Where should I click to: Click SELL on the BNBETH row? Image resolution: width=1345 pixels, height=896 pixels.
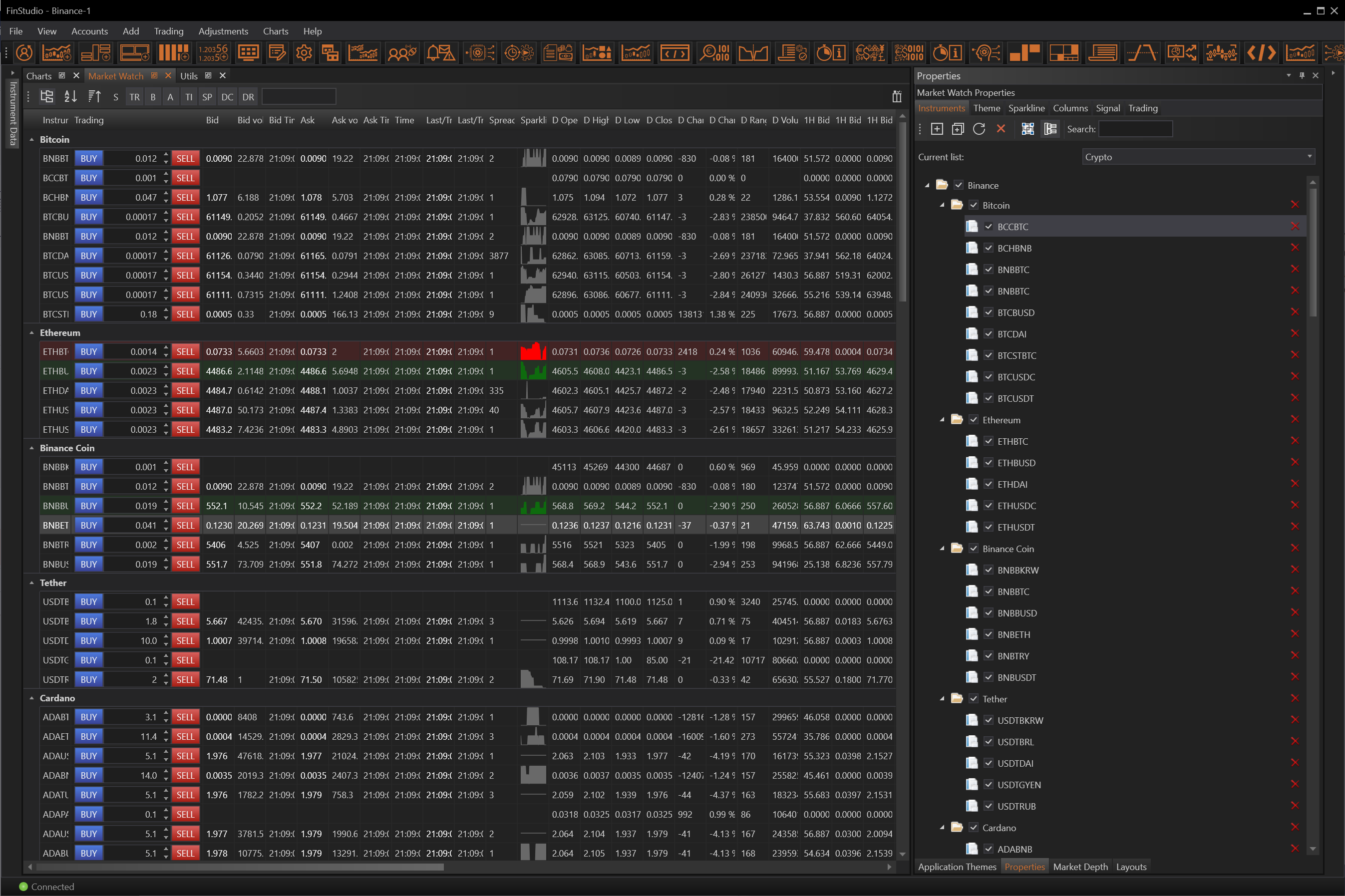185,525
